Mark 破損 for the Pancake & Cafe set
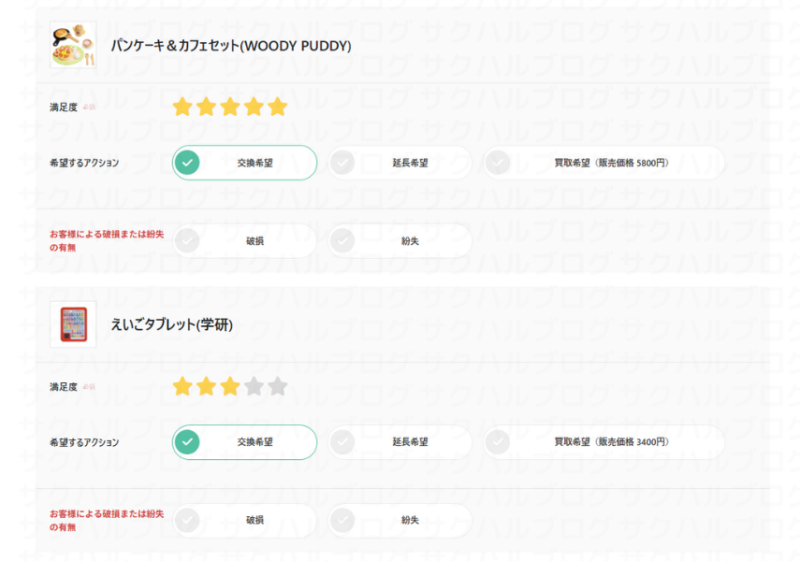Image resolution: width=800 pixels, height=561 pixels. [x=244, y=241]
